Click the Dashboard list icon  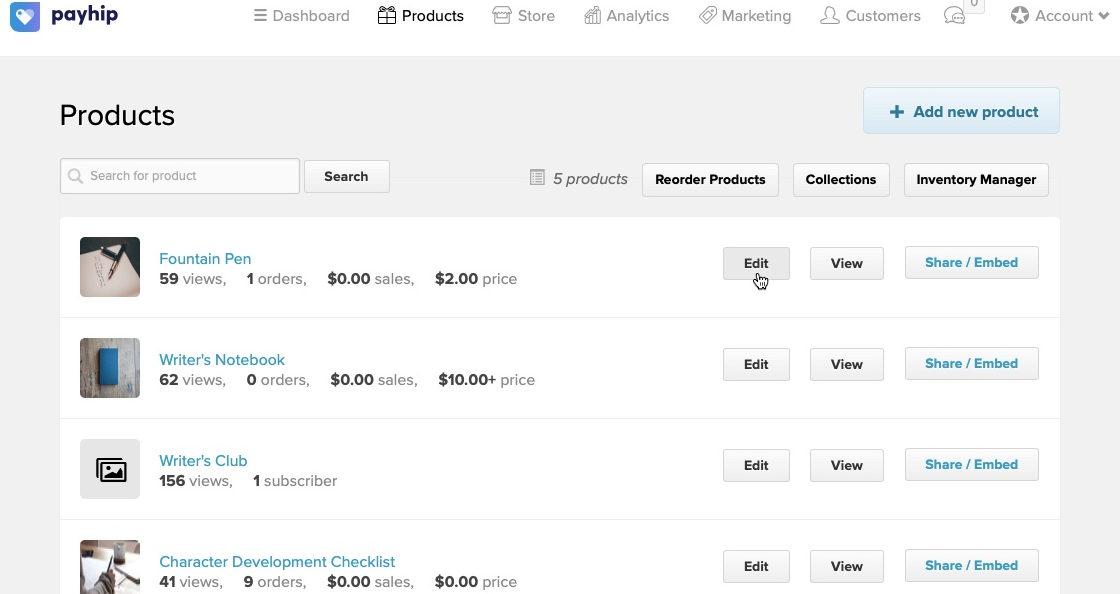[x=259, y=14]
